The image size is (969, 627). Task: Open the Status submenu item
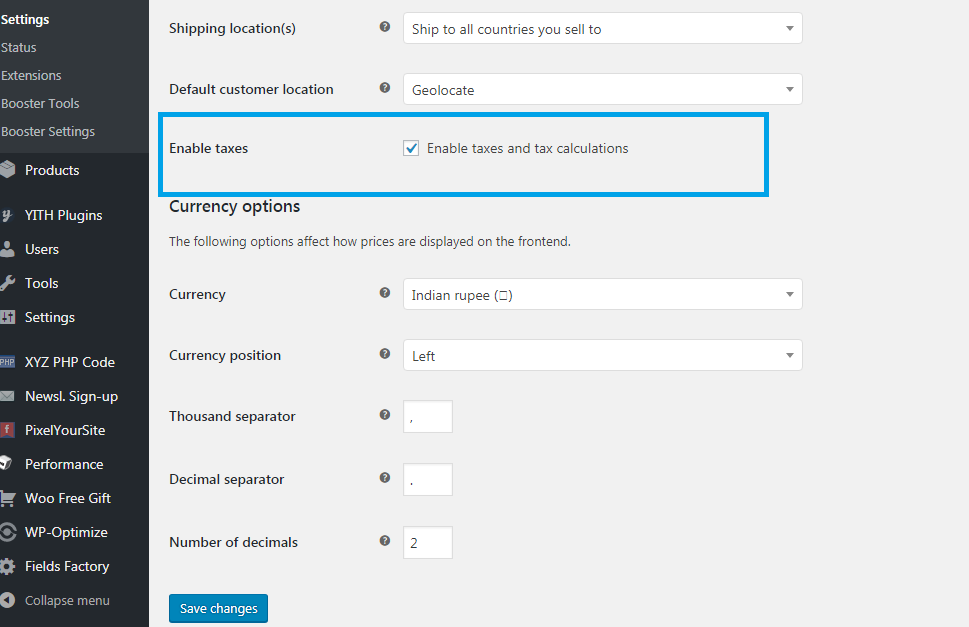(19, 48)
